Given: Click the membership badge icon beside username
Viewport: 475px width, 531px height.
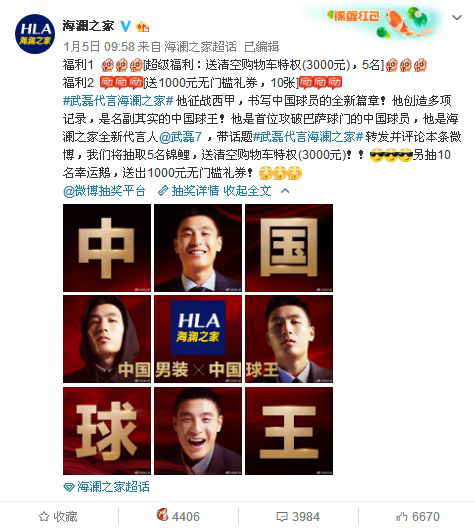Looking at the screenshot, I should [142, 26].
